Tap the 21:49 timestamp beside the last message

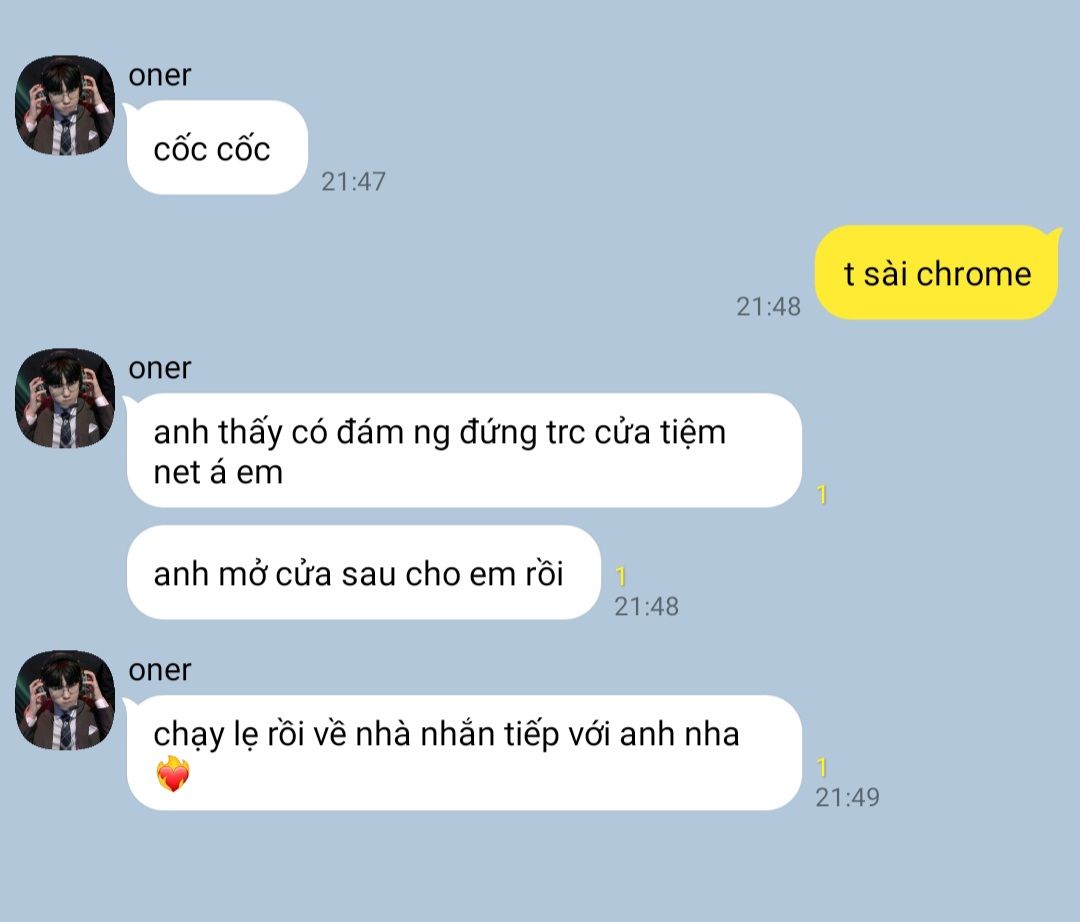pyautogui.click(x=848, y=797)
